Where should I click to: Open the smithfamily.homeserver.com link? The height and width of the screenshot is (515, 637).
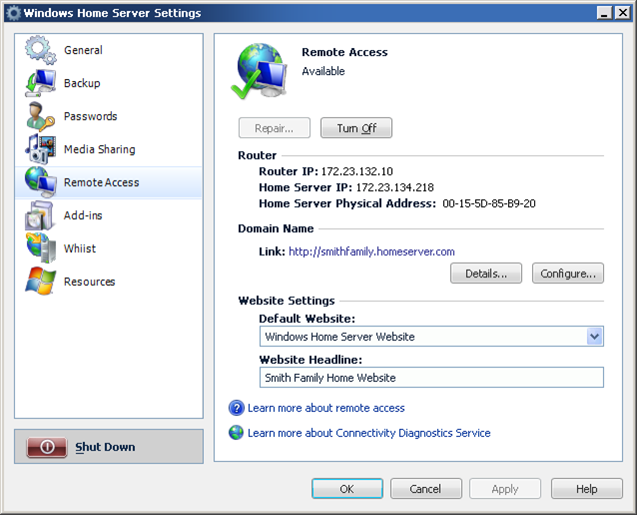click(x=371, y=252)
